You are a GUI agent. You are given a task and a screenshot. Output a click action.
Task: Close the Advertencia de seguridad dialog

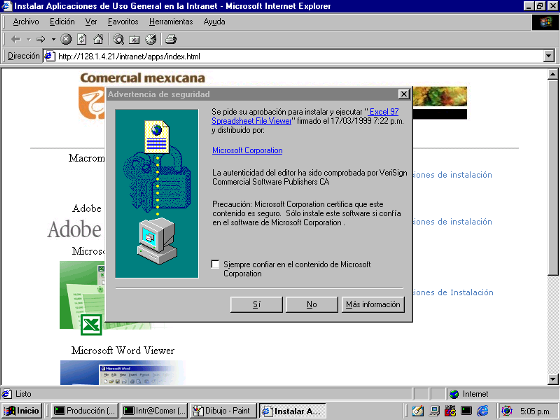pos(404,94)
